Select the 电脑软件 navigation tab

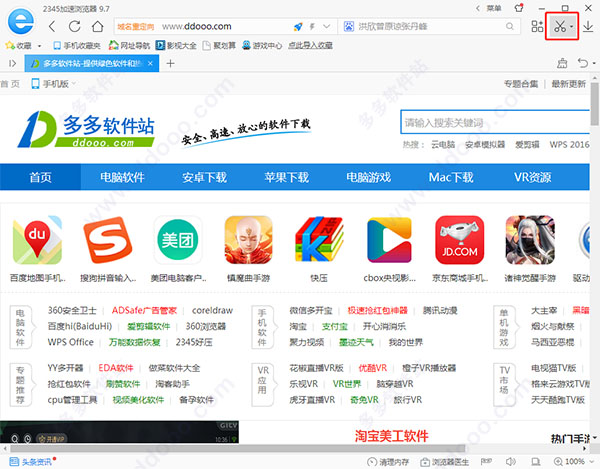click(x=122, y=177)
